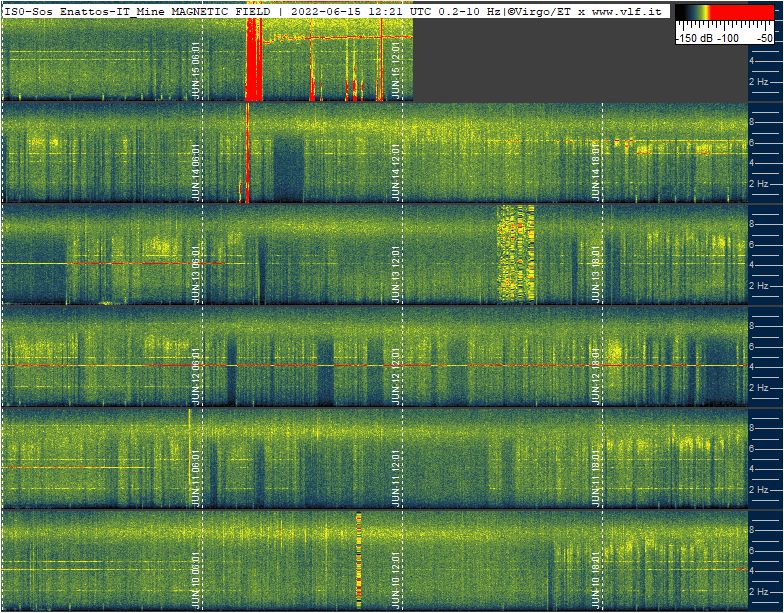
Task: Click the yellow striped interference block in JUN 13 row
Action: tap(516, 253)
